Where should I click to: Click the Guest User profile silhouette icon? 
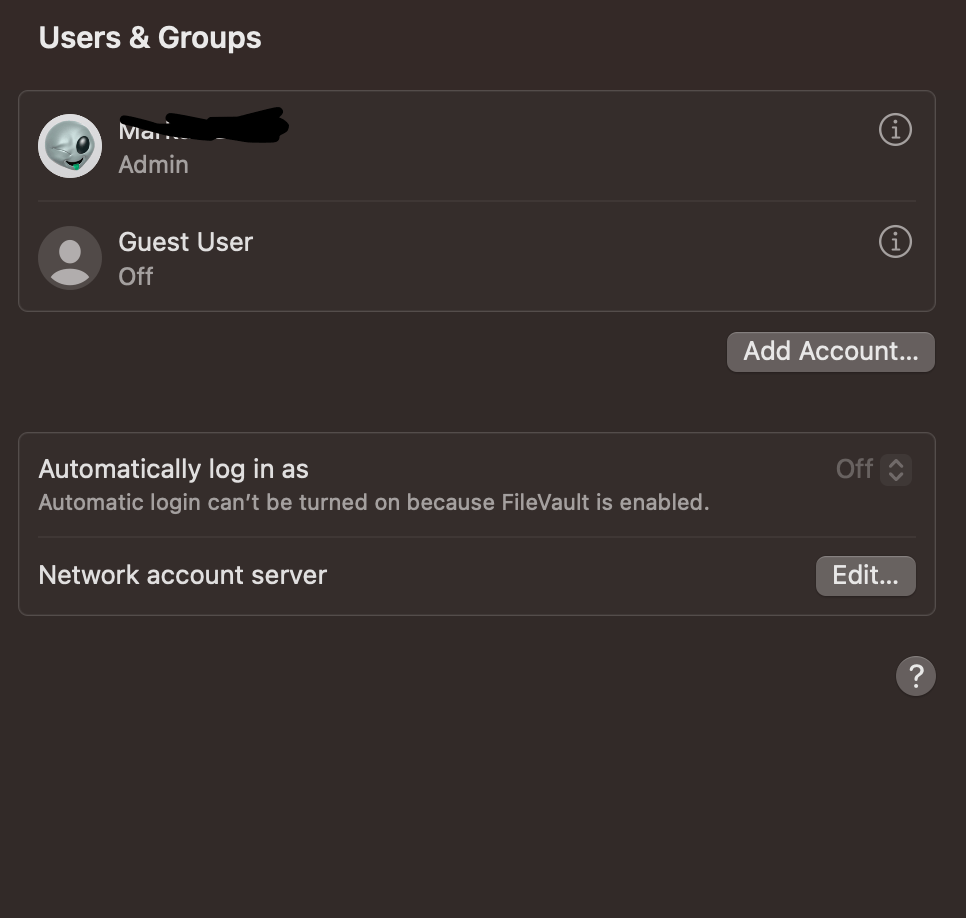(x=70, y=257)
